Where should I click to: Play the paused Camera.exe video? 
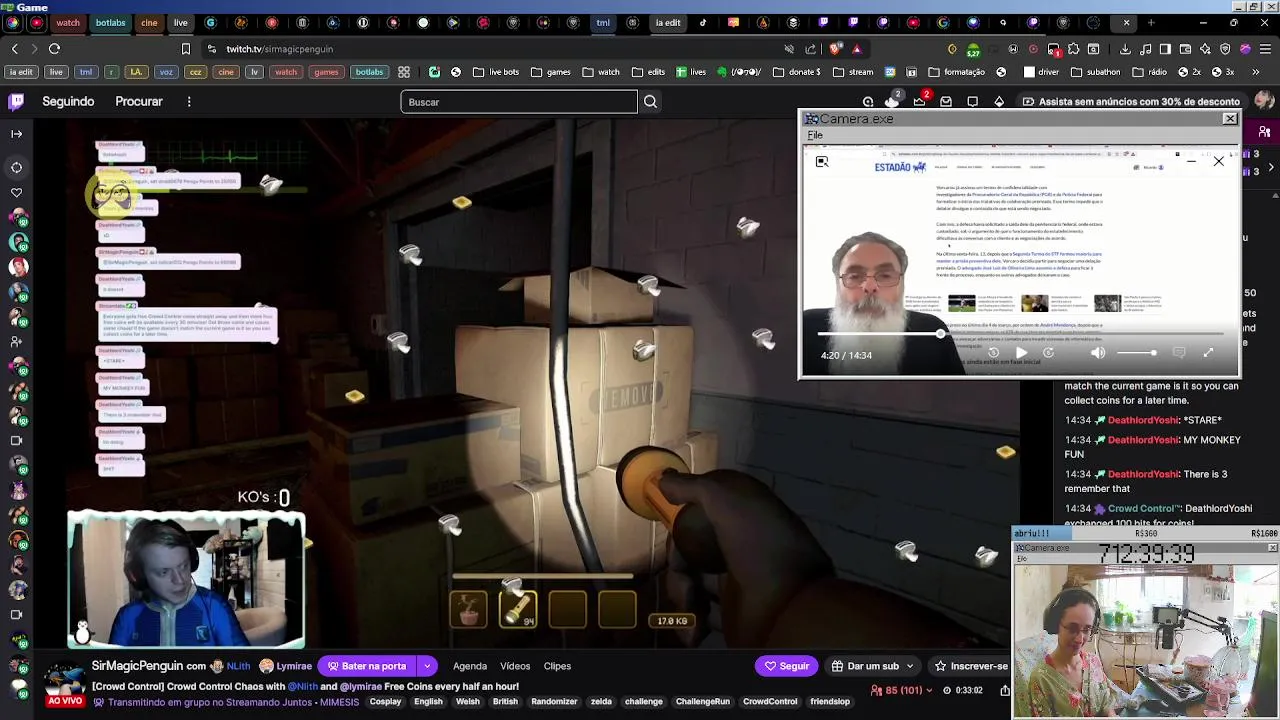pyautogui.click(x=1021, y=353)
